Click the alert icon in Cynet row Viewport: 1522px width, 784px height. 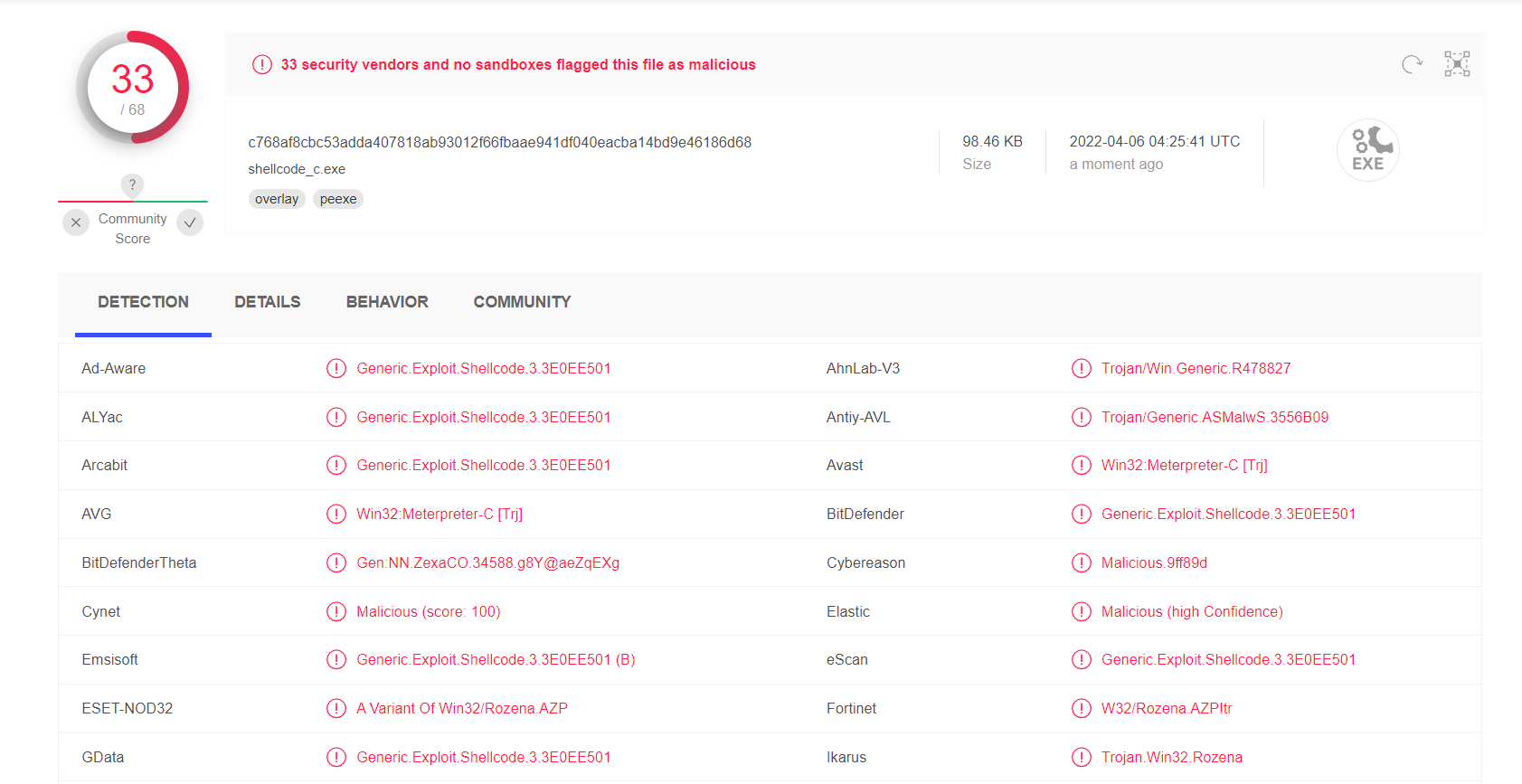336,611
